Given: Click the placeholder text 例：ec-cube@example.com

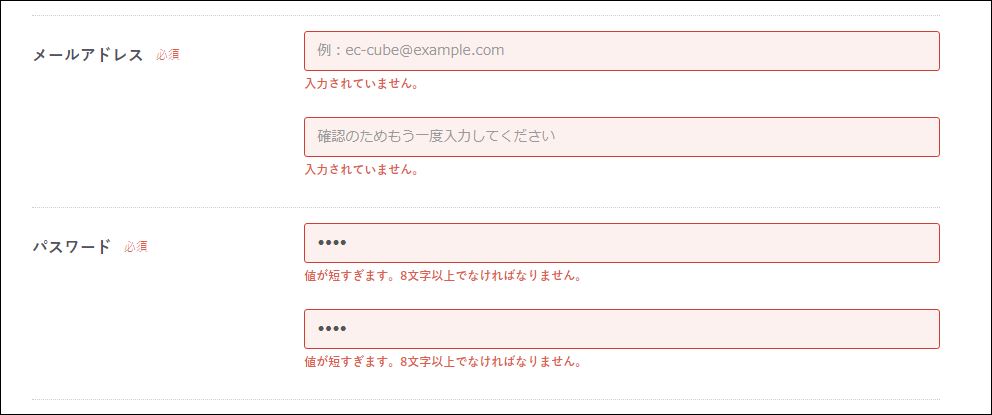Looking at the screenshot, I should click(411, 51).
